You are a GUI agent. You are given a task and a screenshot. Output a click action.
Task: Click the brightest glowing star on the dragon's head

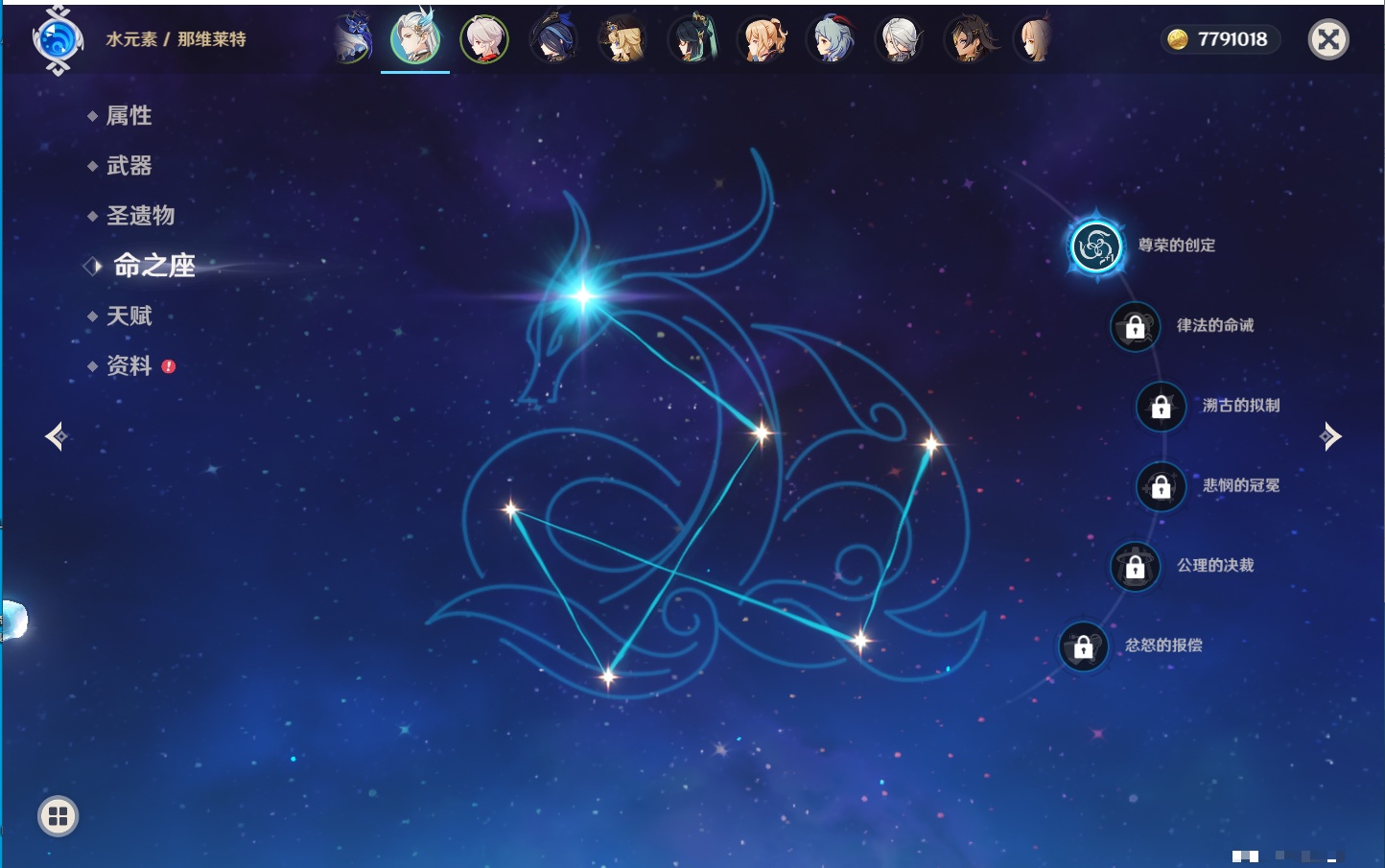pos(582,296)
